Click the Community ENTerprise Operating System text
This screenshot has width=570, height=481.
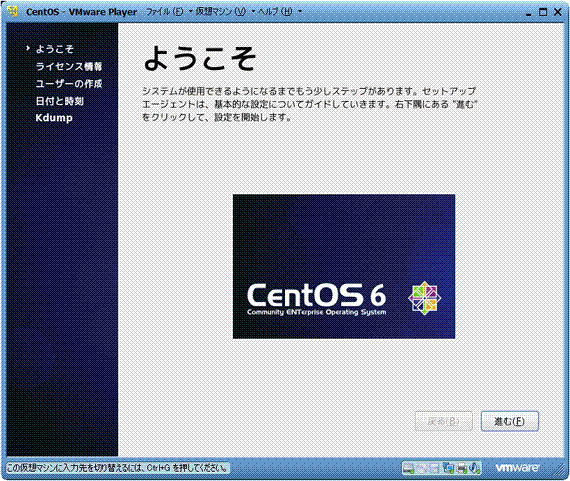pyautogui.click(x=317, y=312)
